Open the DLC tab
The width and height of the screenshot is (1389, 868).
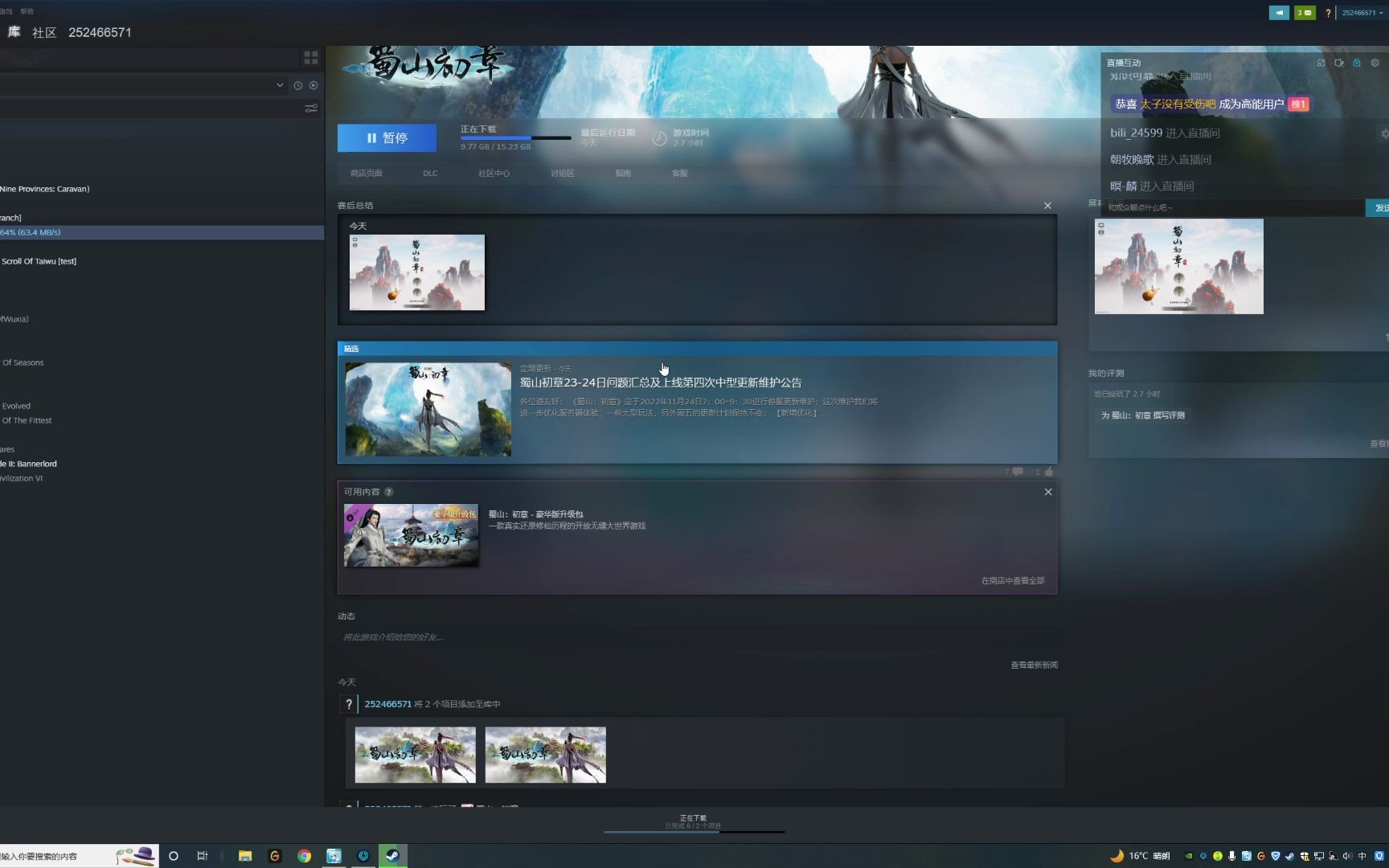coord(430,174)
